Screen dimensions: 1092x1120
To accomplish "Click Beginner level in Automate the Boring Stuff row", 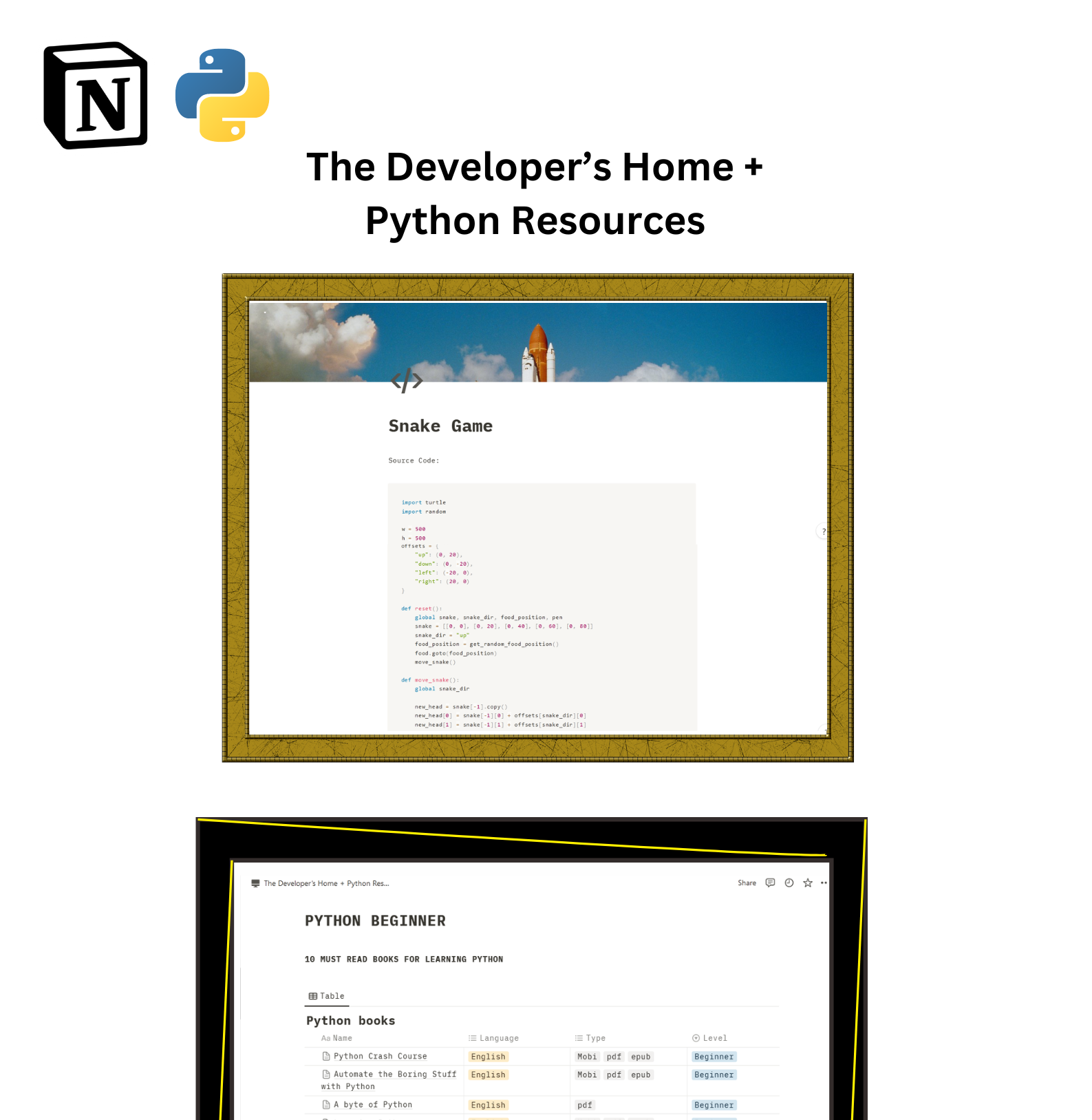I will tap(714, 1075).
